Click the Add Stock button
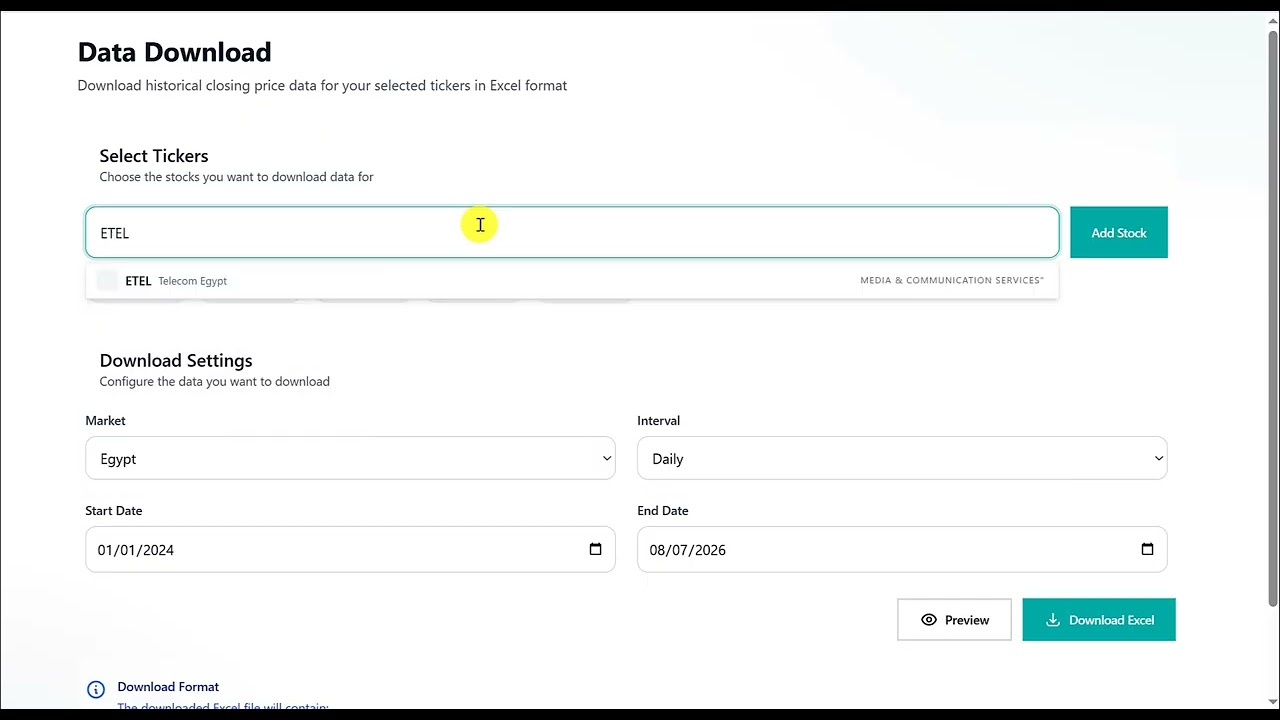 point(1118,232)
